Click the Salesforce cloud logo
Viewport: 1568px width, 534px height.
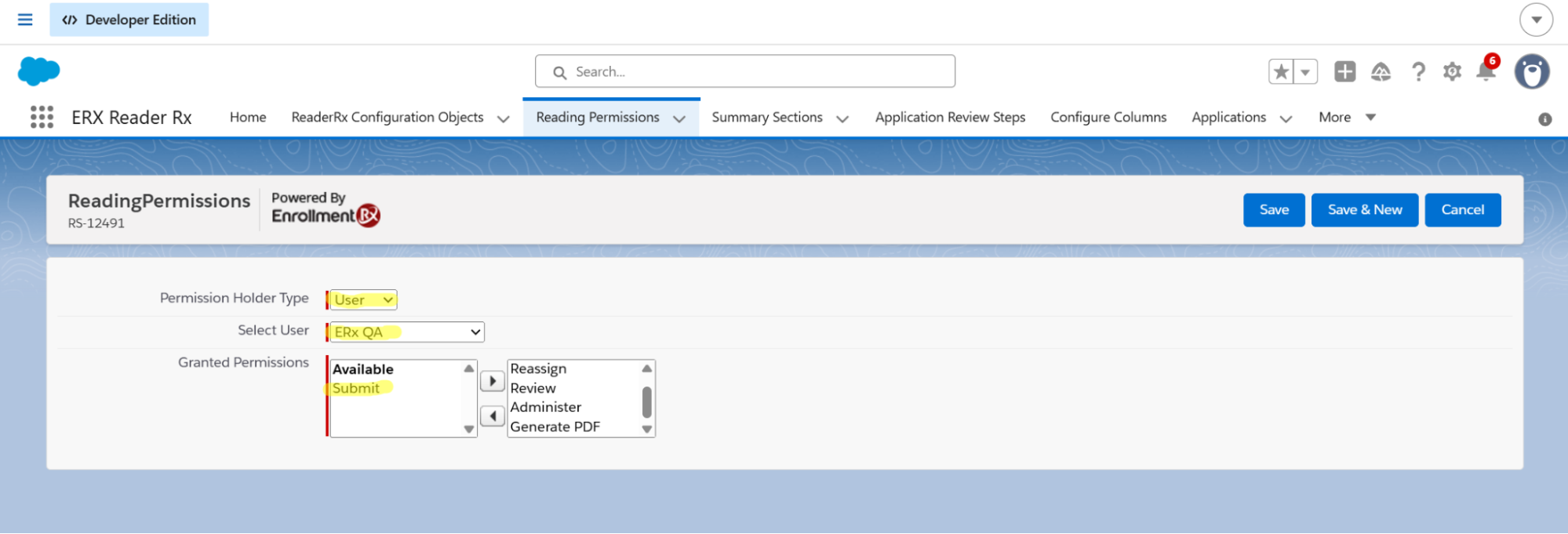click(x=38, y=71)
